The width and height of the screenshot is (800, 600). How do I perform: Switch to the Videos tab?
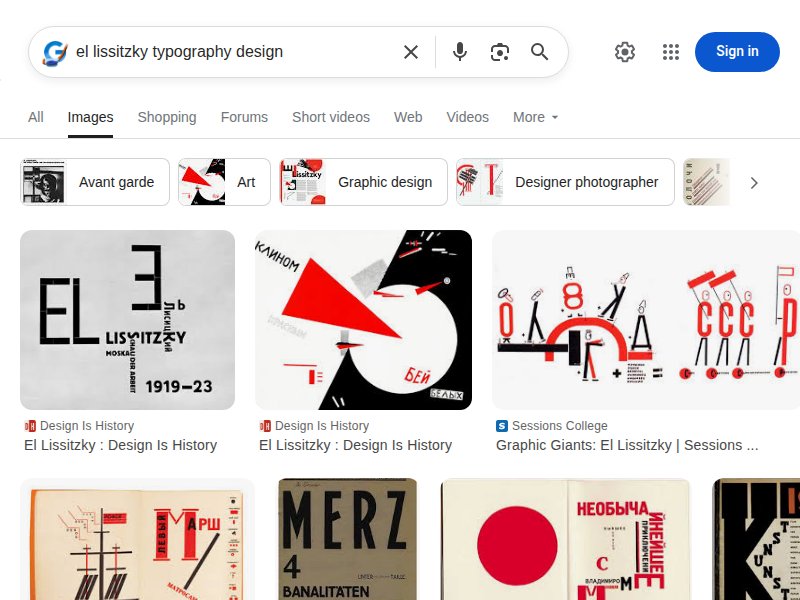tap(467, 117)
